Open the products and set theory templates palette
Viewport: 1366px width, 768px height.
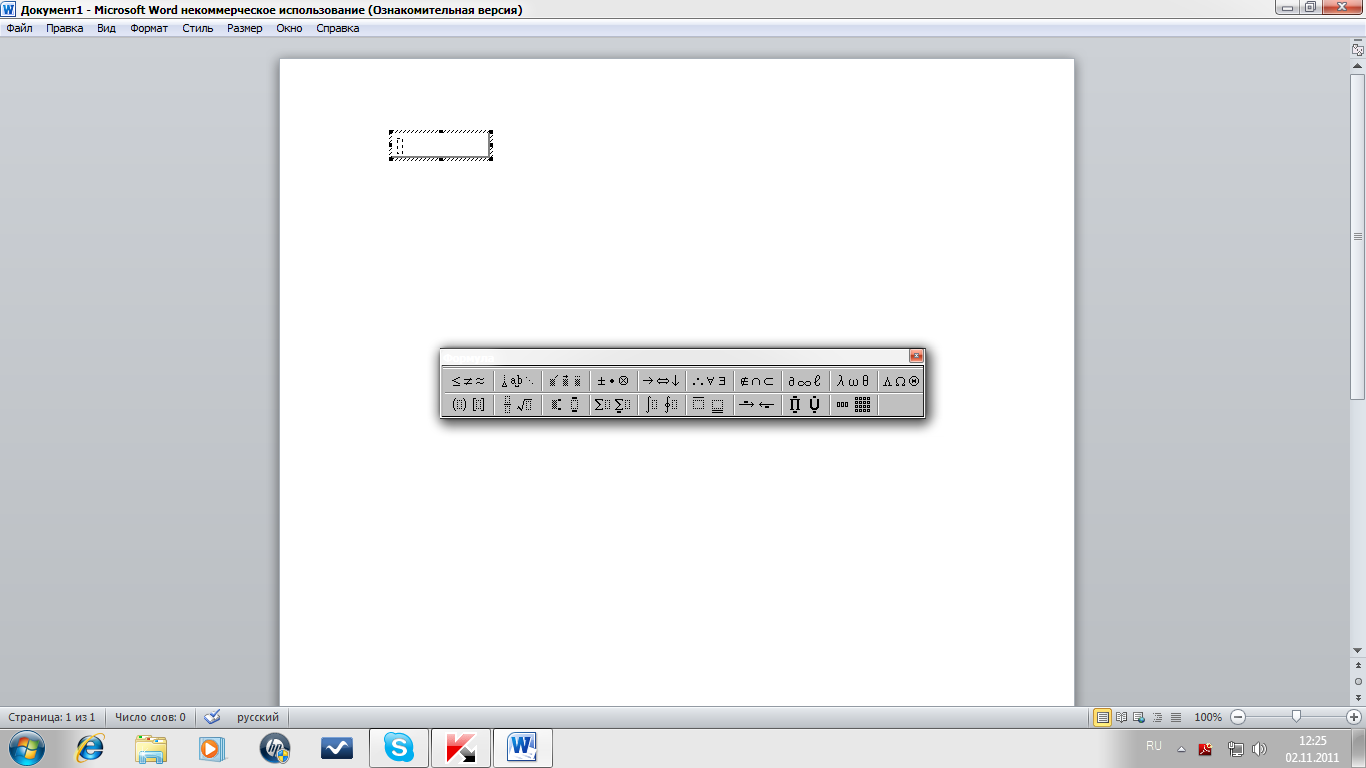(805, 405)
